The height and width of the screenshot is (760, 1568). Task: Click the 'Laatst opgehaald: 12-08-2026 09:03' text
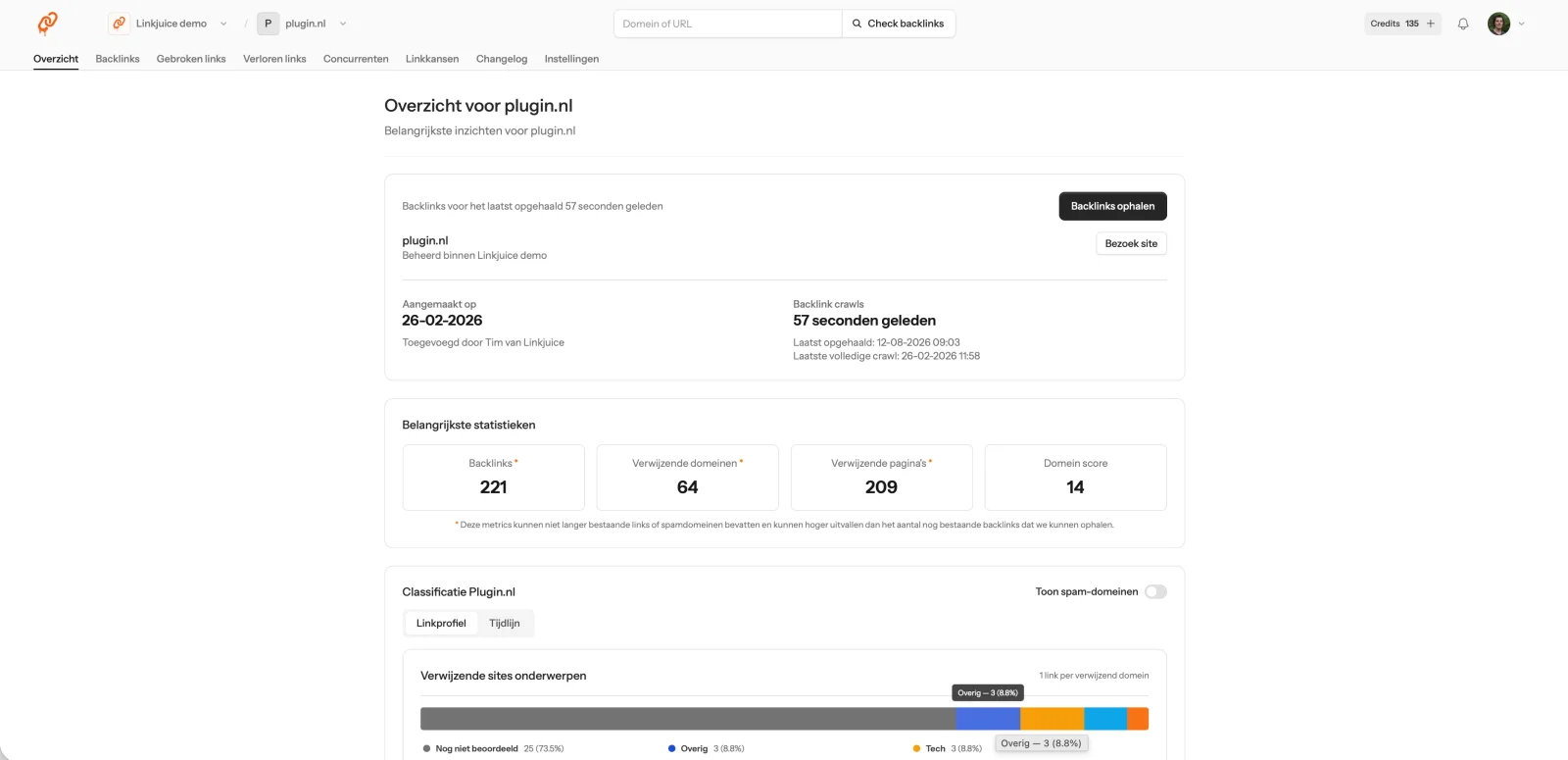pyautogui.click(x=876, y=342)
